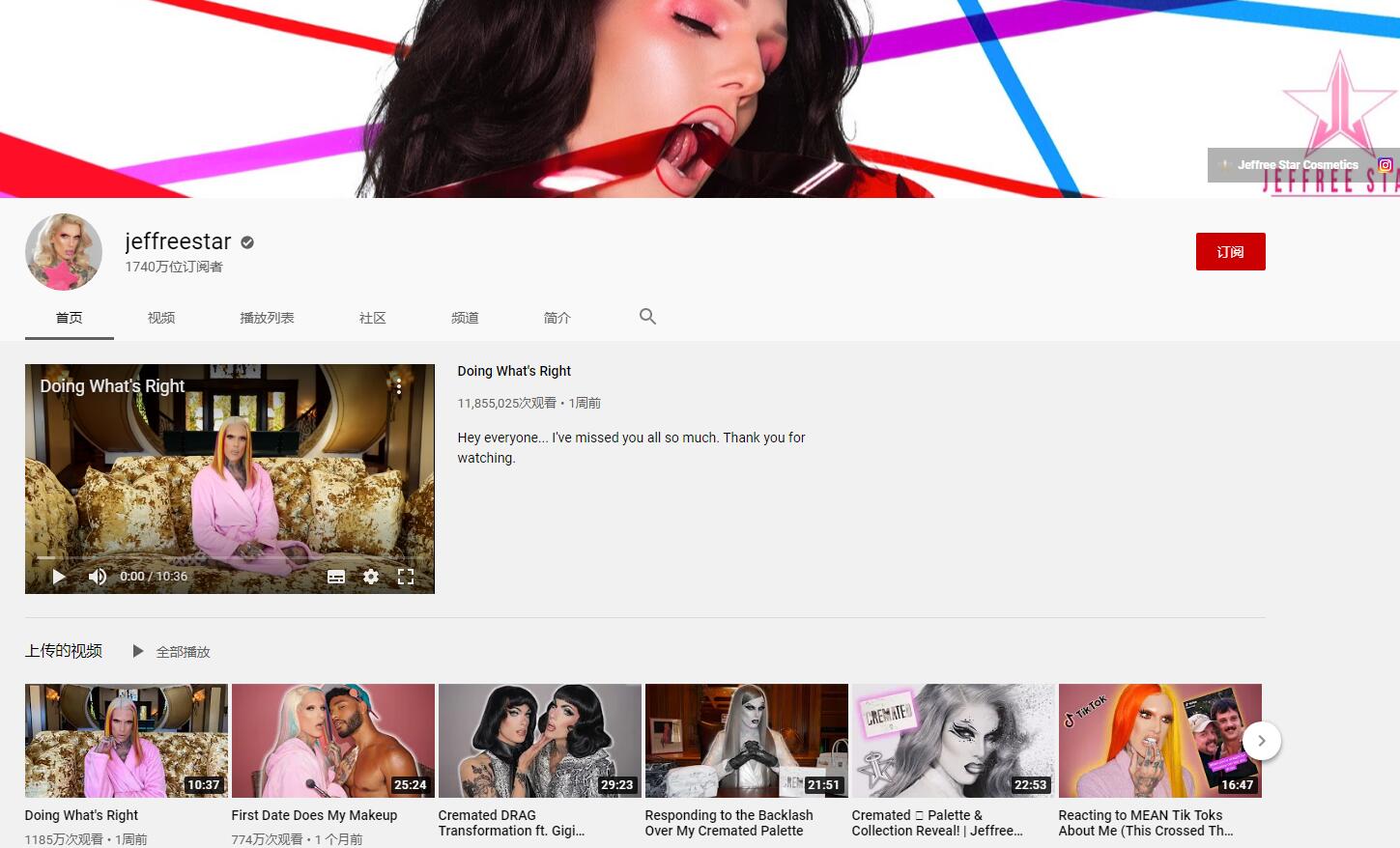Open video player settings gear
This screenshot has height=848, width=1400.
click(371, 577)
